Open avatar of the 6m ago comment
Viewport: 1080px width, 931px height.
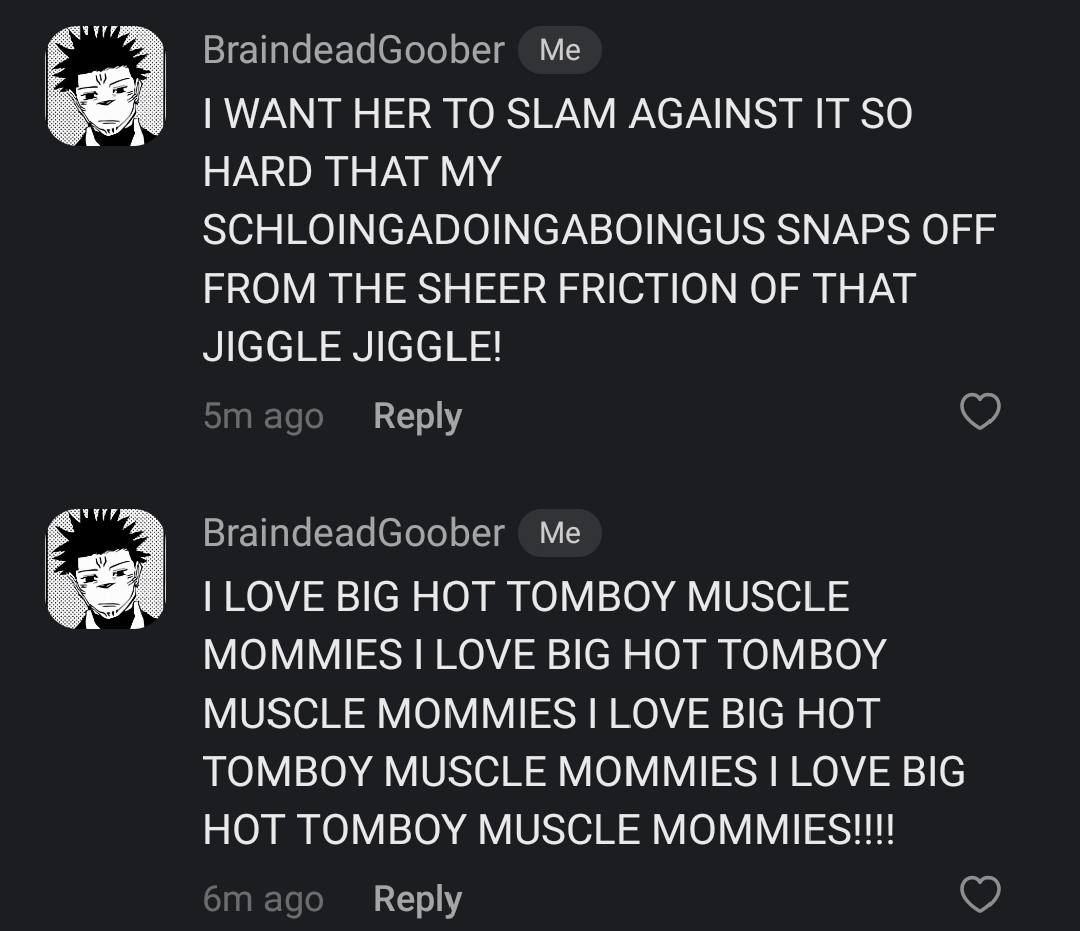click(105, 569)
